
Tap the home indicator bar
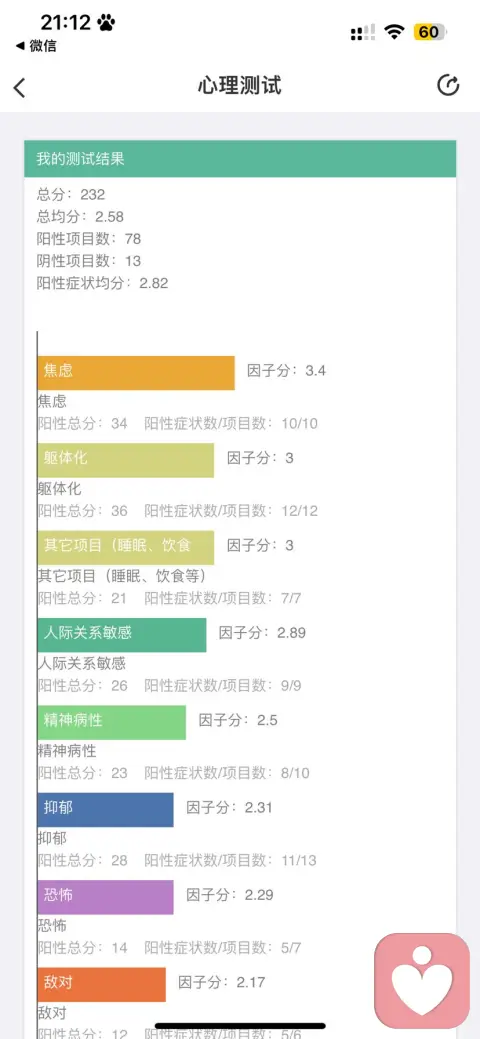click(240, 1026)
